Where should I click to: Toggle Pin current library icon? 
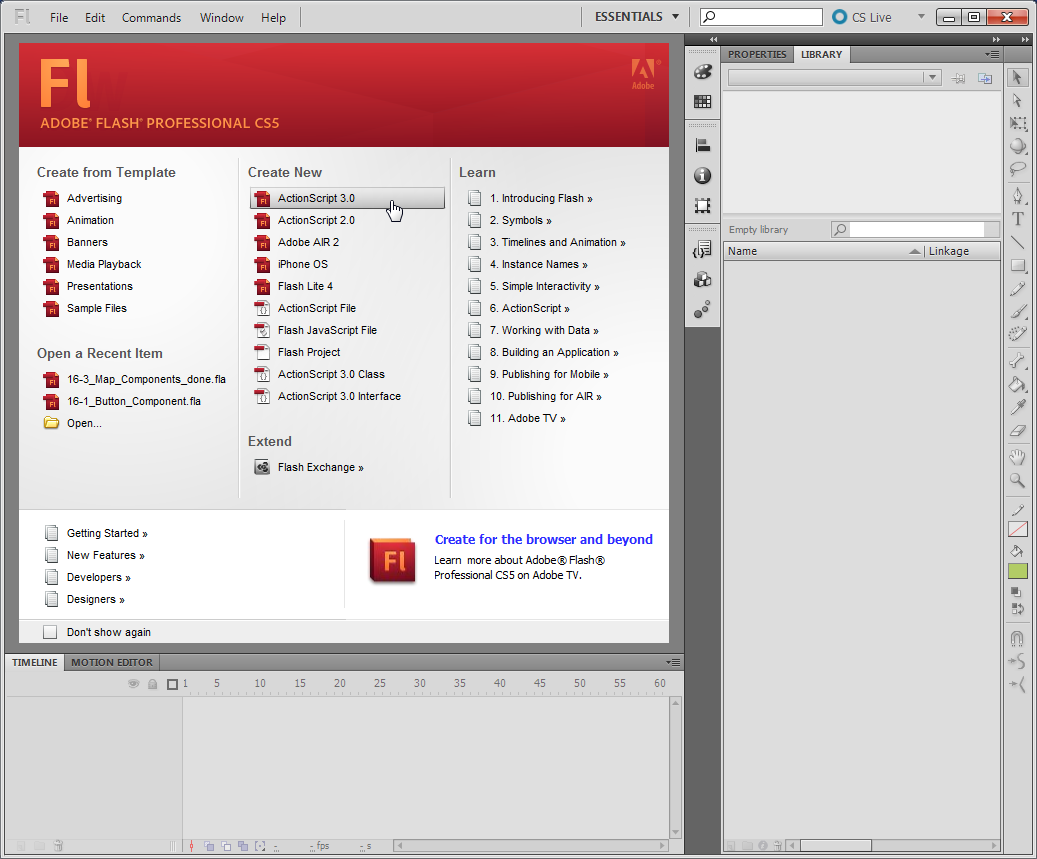tap(958, 78)
